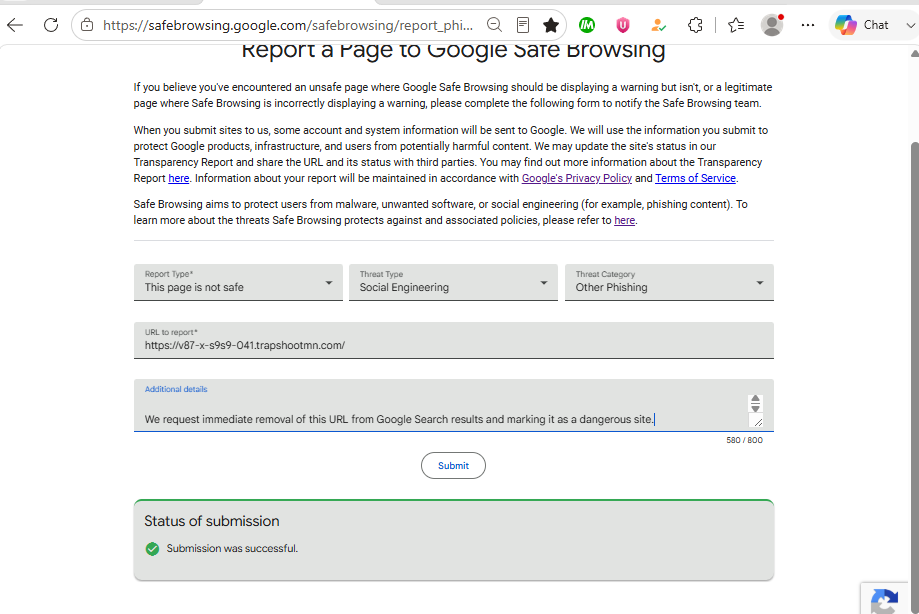Open the Threat Category dropdown
This screenshot has width=919, height=614.
pyautogui.click(x=669, y=282)
